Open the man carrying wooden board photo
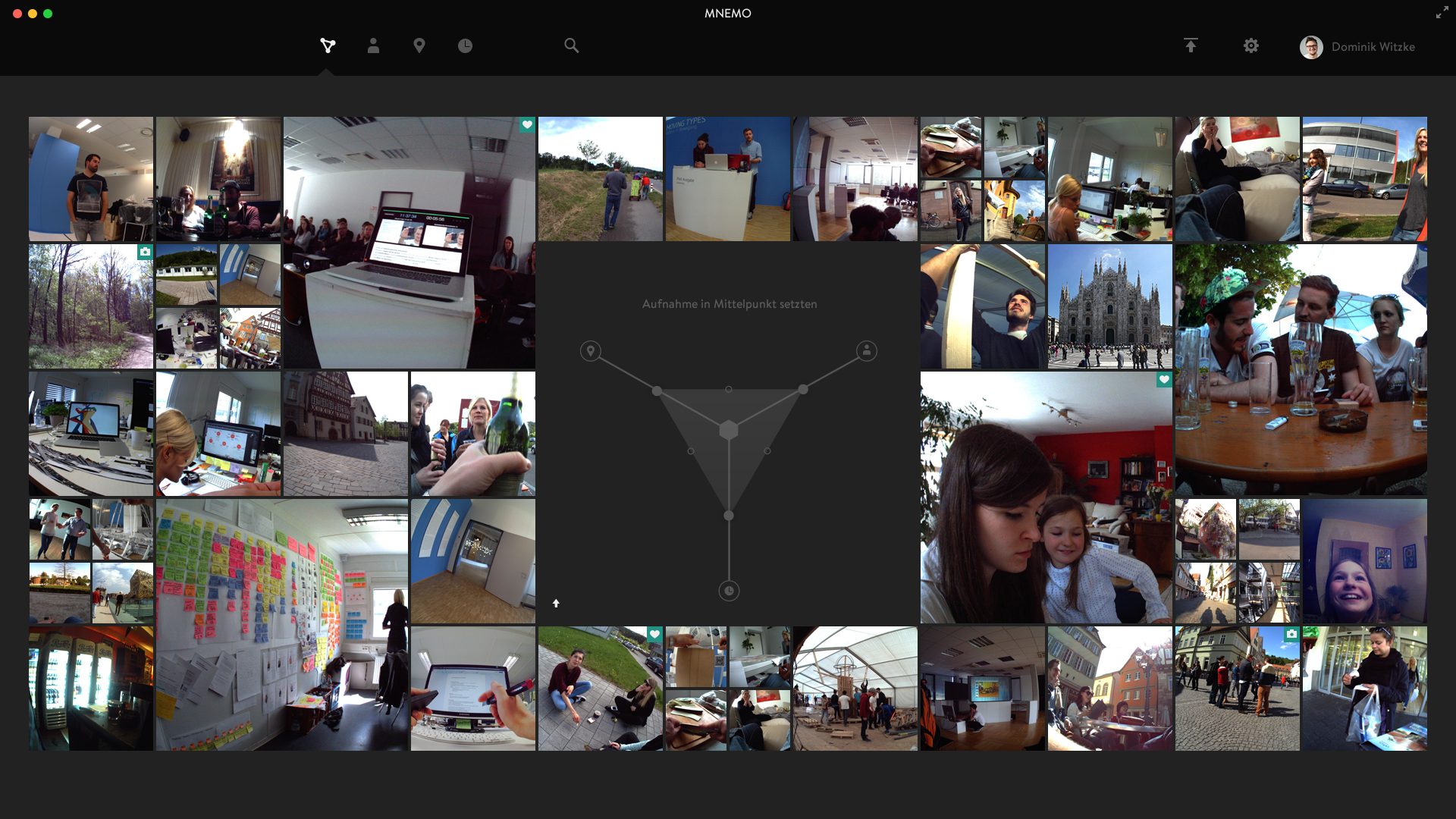Viewport: 1456px width, 819px height. (x=983, y=306)
